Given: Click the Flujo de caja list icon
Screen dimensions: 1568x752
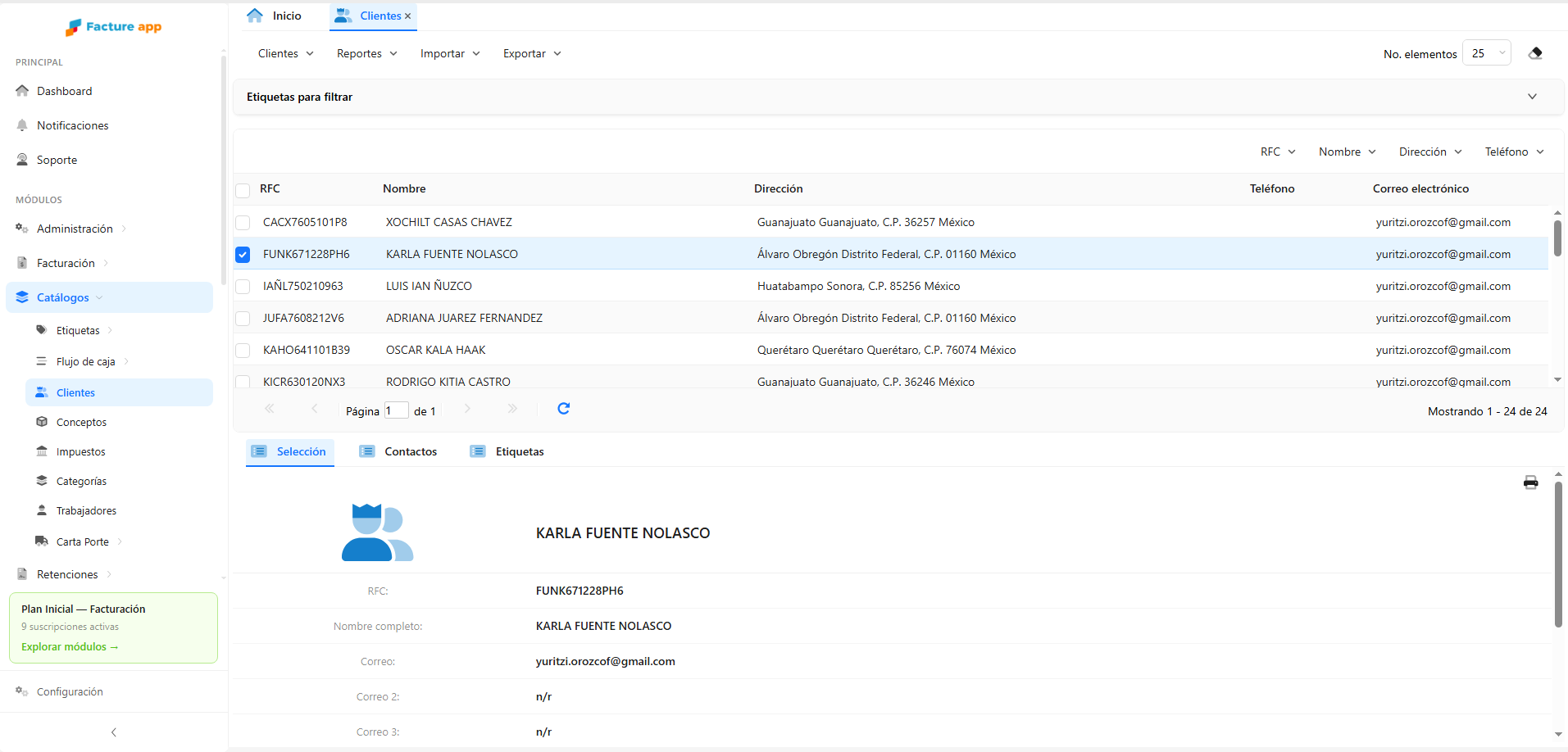Looking at the screenshot, I should pyautogui.click(x=42, y=361).
